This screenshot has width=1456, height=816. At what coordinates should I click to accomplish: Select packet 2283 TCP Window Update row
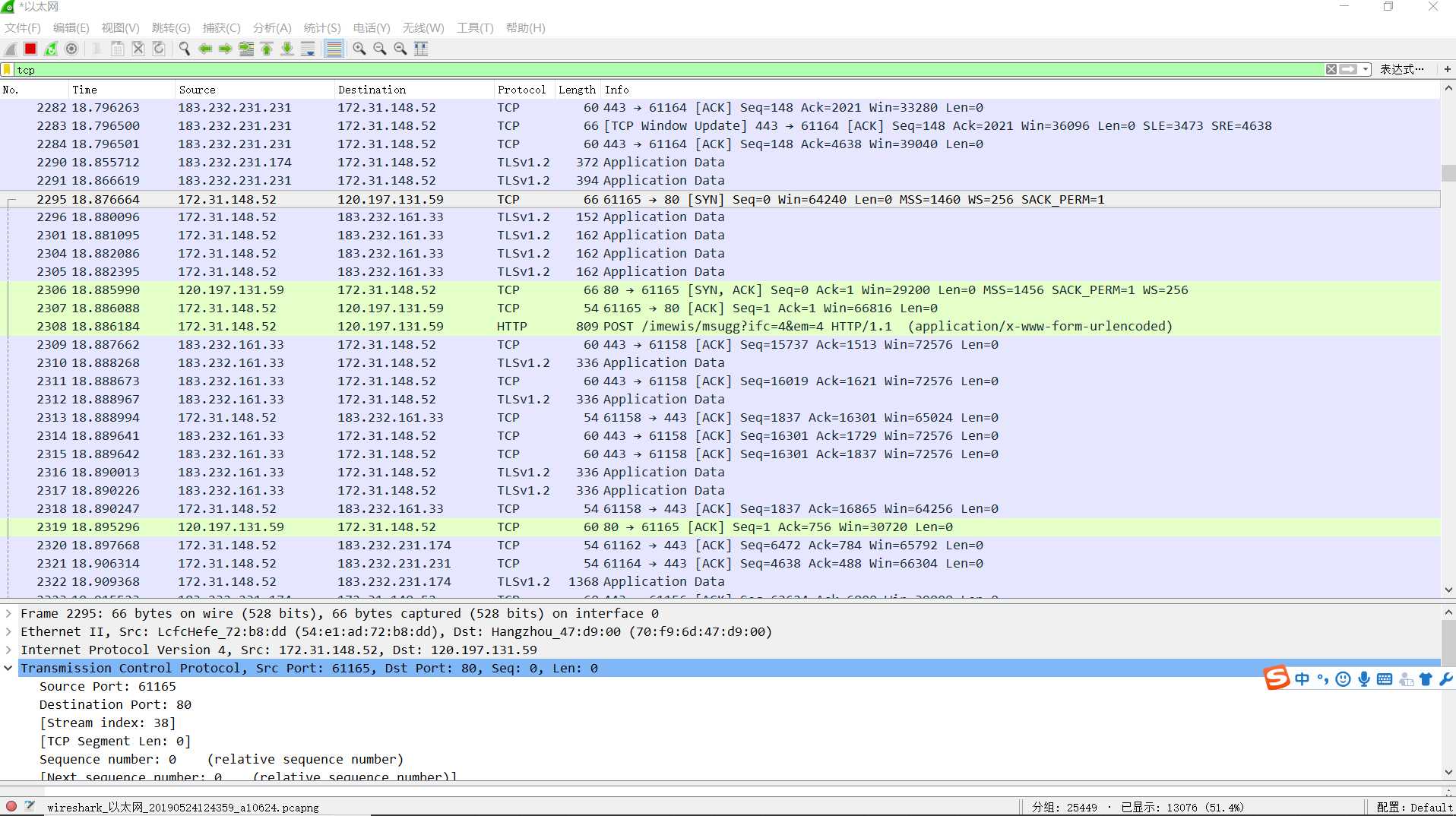point(722,126)
